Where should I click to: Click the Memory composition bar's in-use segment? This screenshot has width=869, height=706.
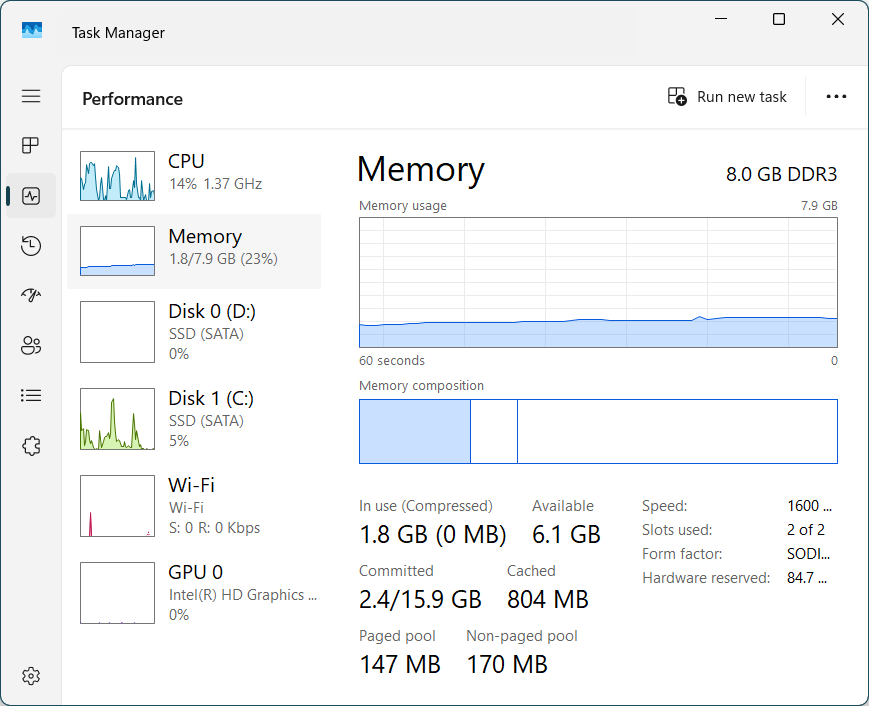tap(414, 432)
